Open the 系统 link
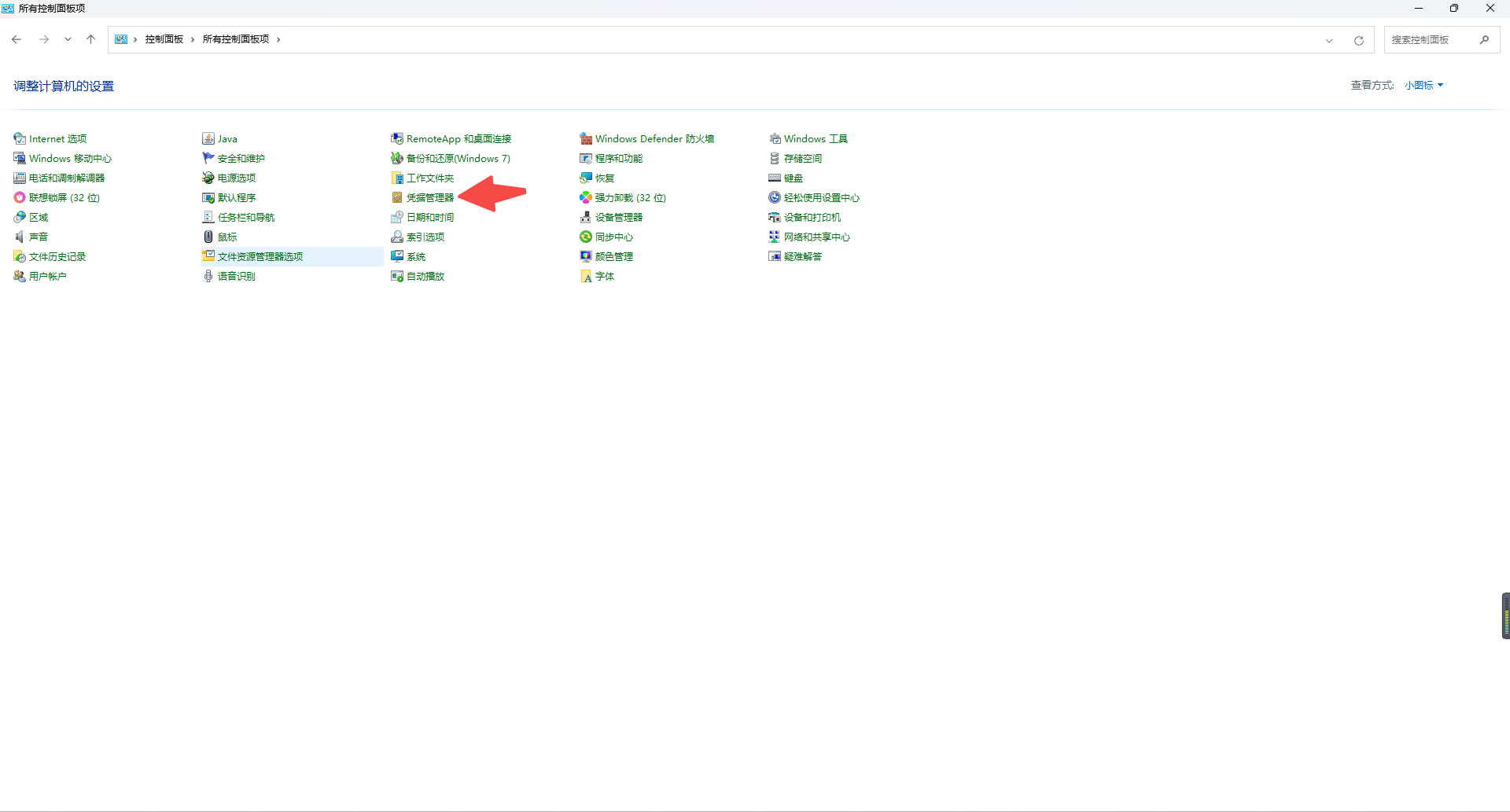Screen dimensions: 1510x812 [x=416, y=256]
